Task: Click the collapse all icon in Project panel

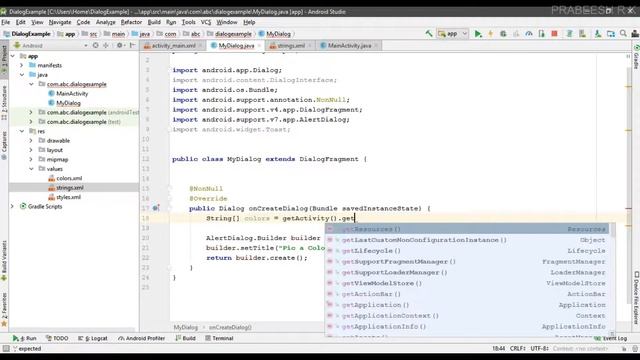Action: coord(106,45)
